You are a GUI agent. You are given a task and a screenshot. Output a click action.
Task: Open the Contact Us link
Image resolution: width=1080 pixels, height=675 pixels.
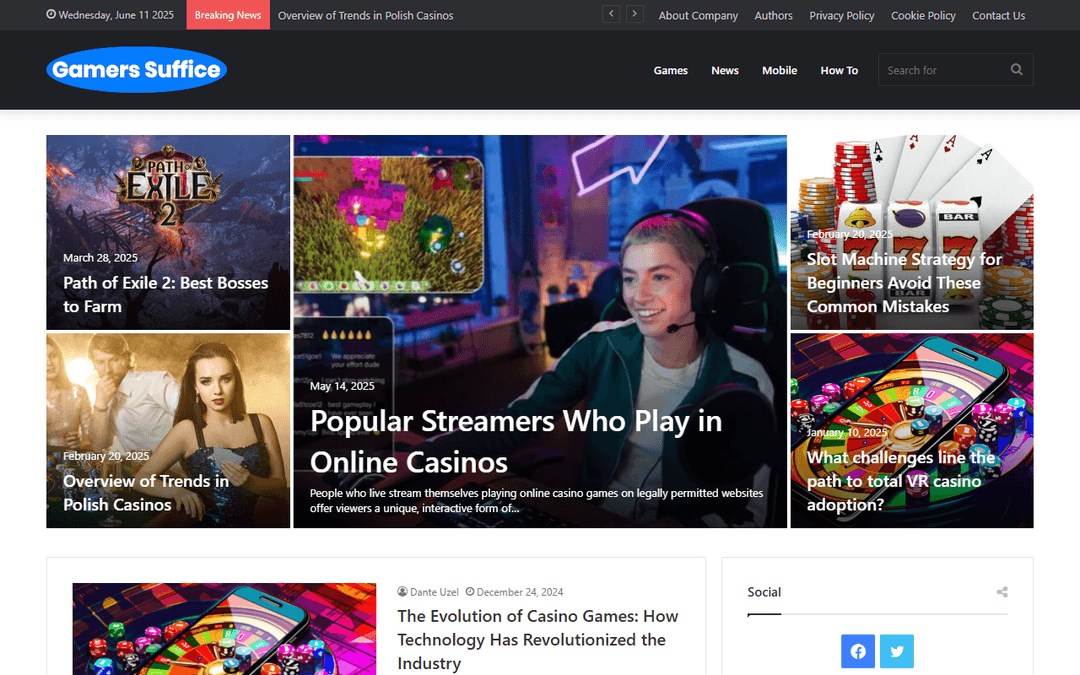(998, 15)
